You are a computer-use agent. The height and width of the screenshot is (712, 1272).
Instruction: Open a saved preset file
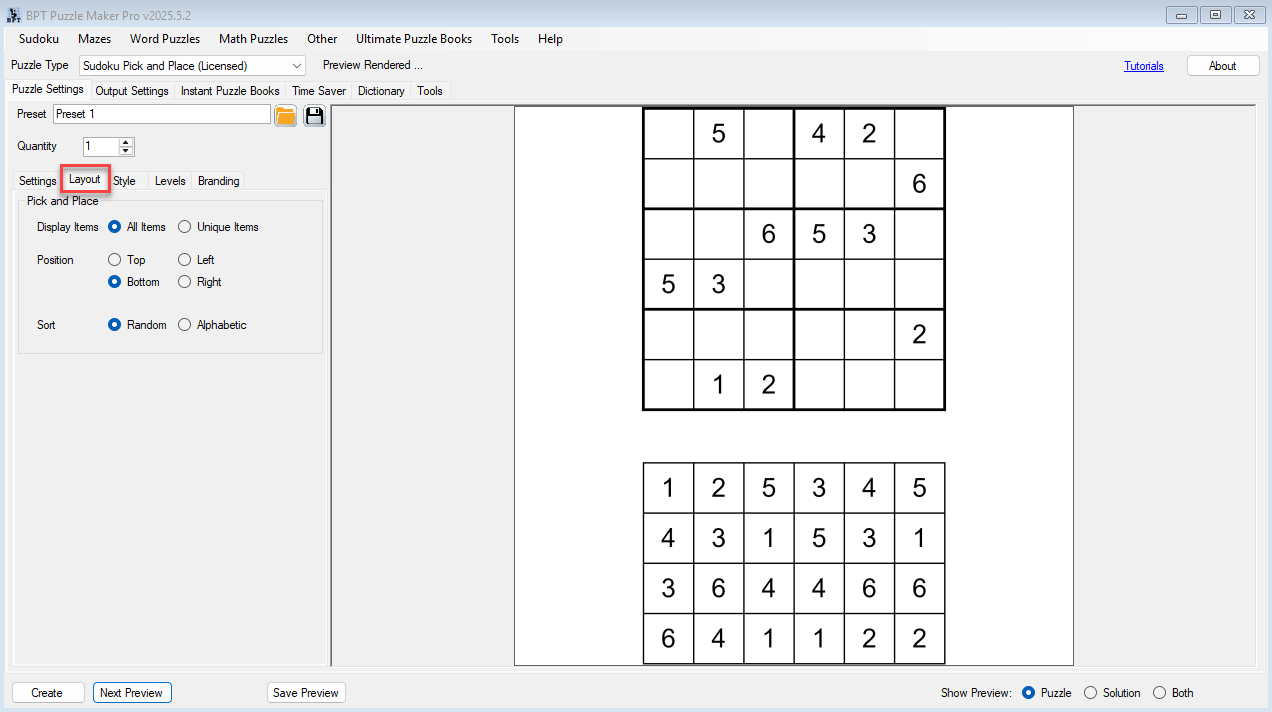(285, 115)
